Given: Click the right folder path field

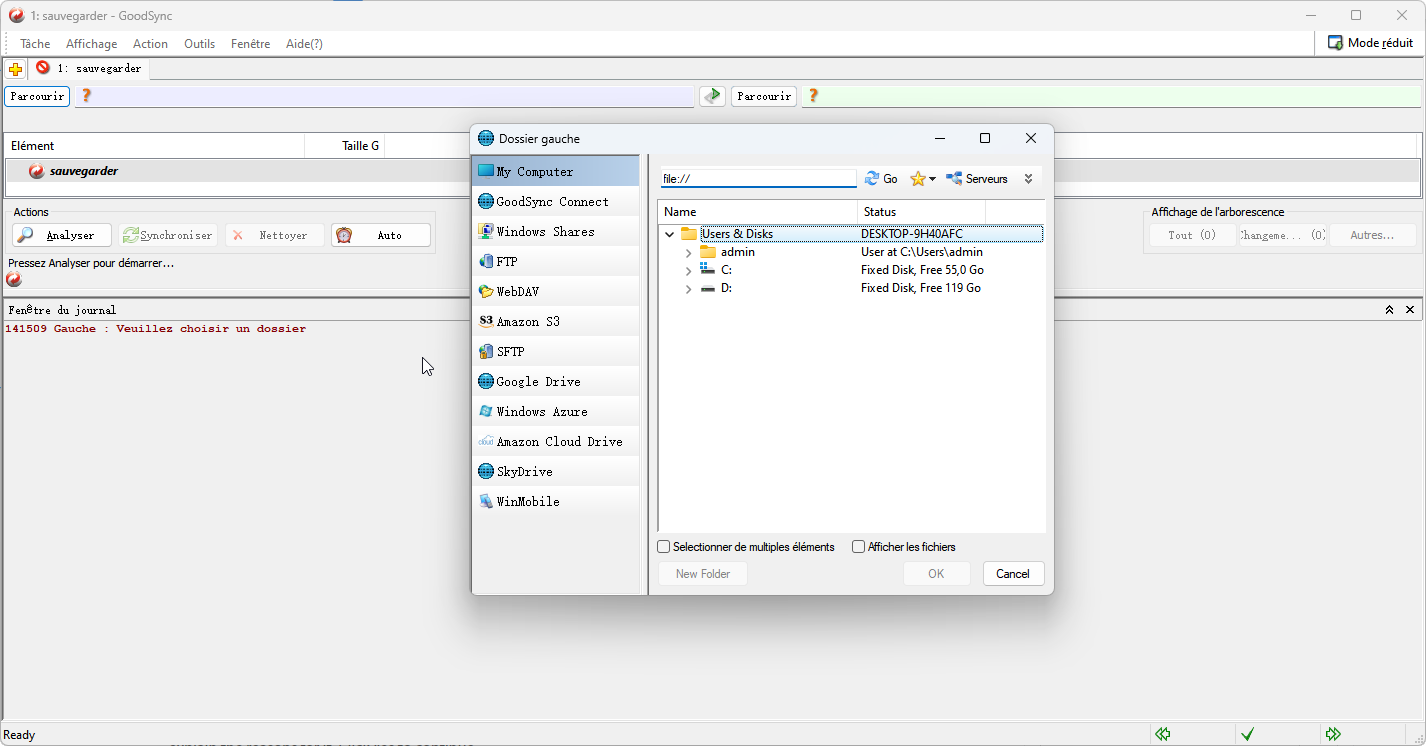Looking at the screenshot, I should point(1111,96).
